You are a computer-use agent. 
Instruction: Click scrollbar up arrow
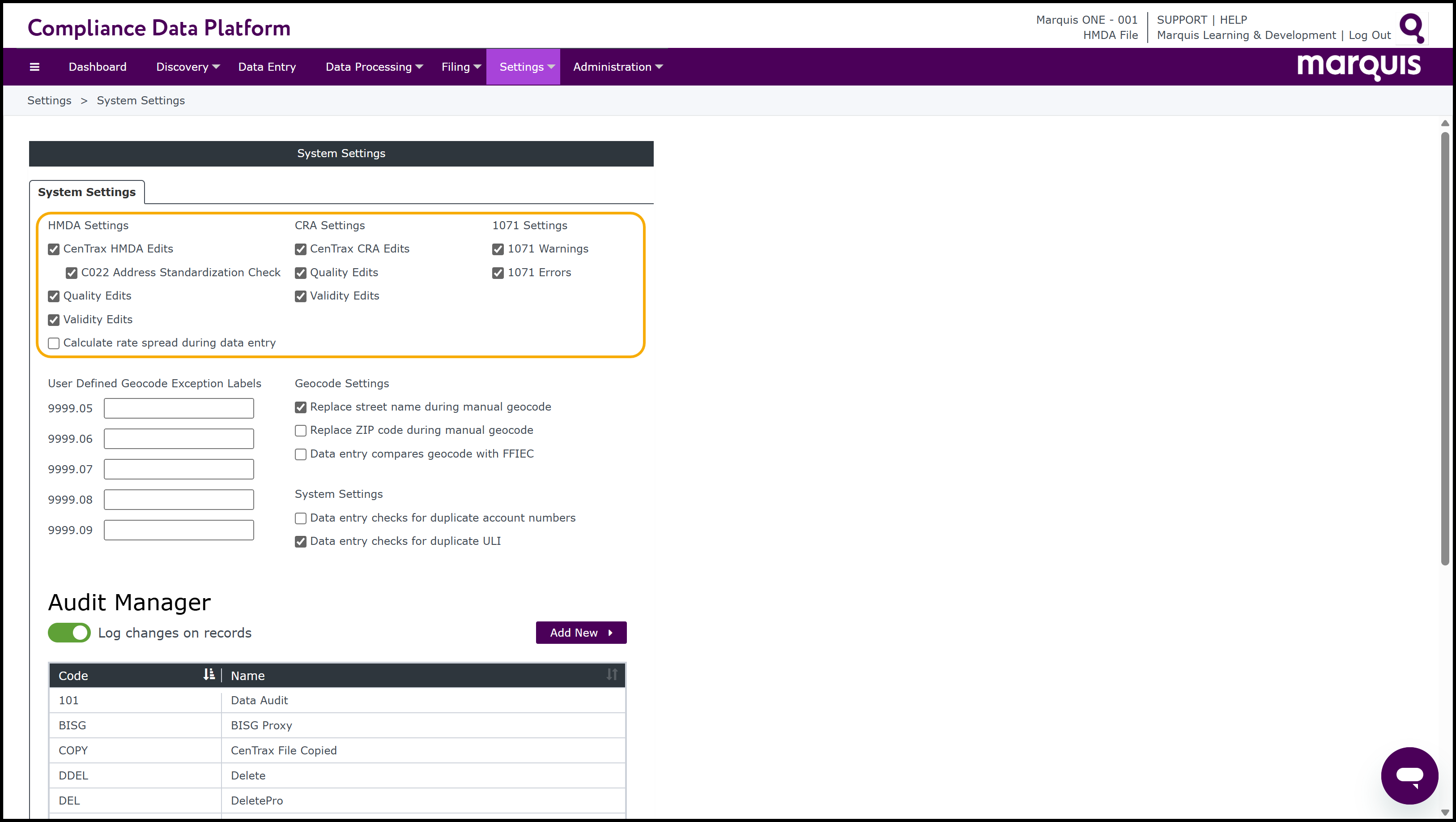pyautogui.click(x=1445, y=123)
